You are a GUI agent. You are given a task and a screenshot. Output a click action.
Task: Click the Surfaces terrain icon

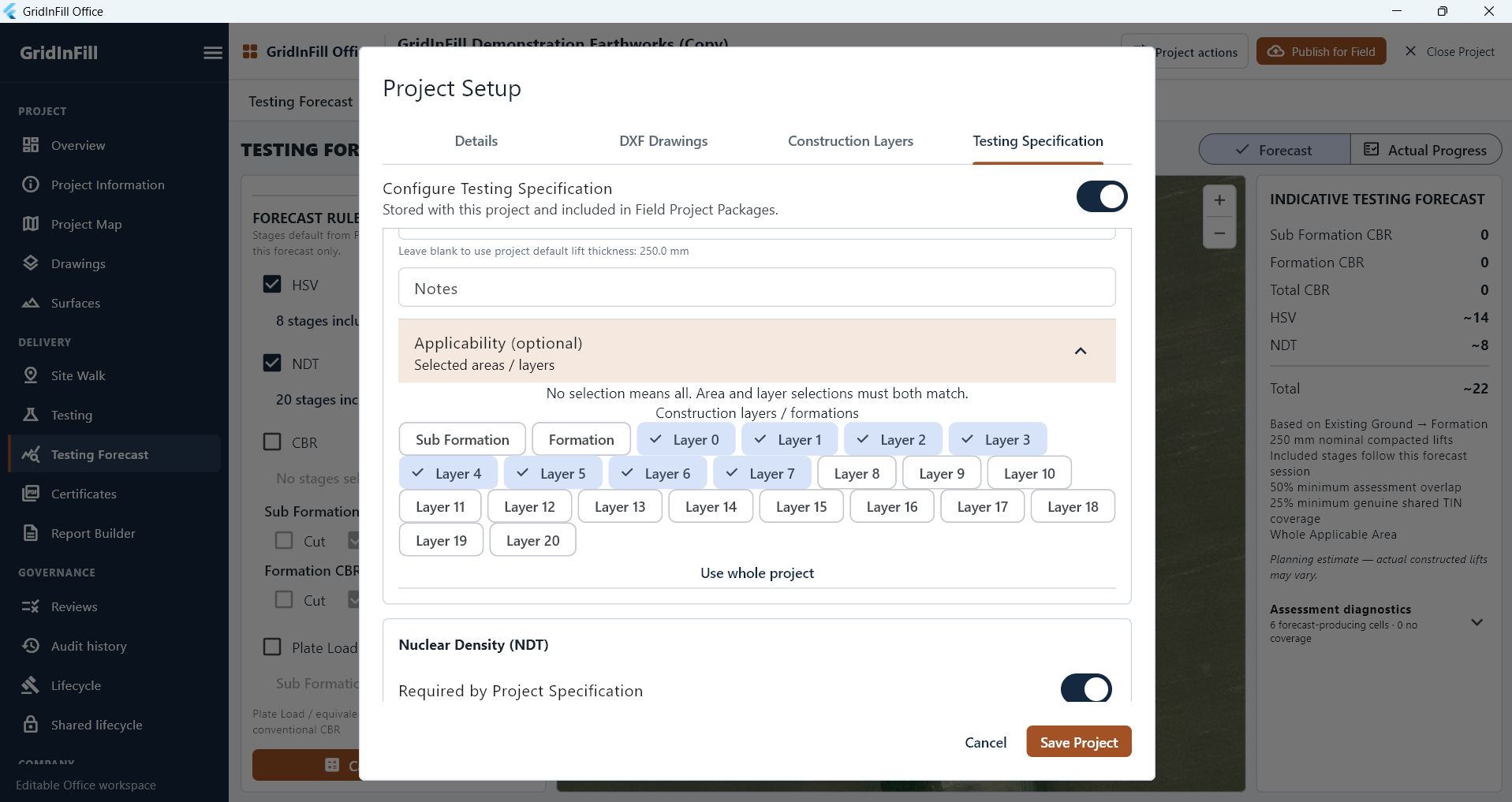pyautogui.click(x=31, y=303)
